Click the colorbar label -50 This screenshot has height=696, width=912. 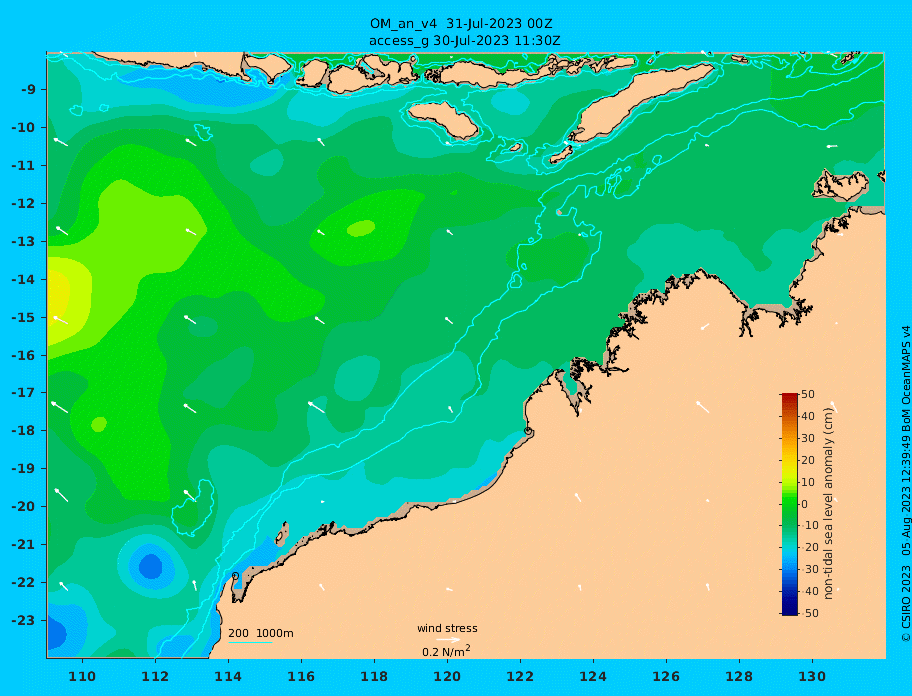[x=808, y=613]
